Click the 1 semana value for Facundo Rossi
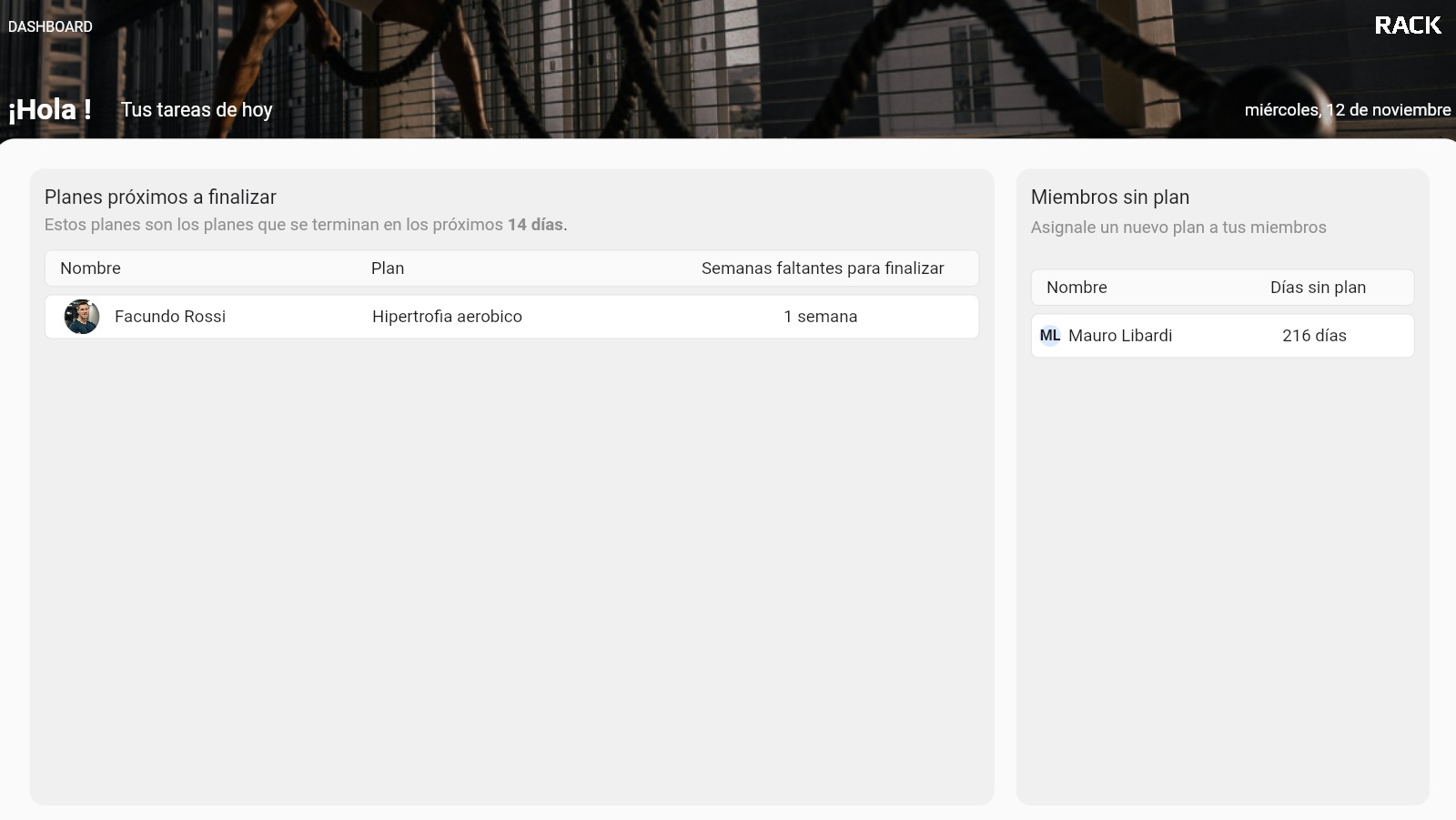The height and width of the screenshot is (820, 1456). pos(820,317)
